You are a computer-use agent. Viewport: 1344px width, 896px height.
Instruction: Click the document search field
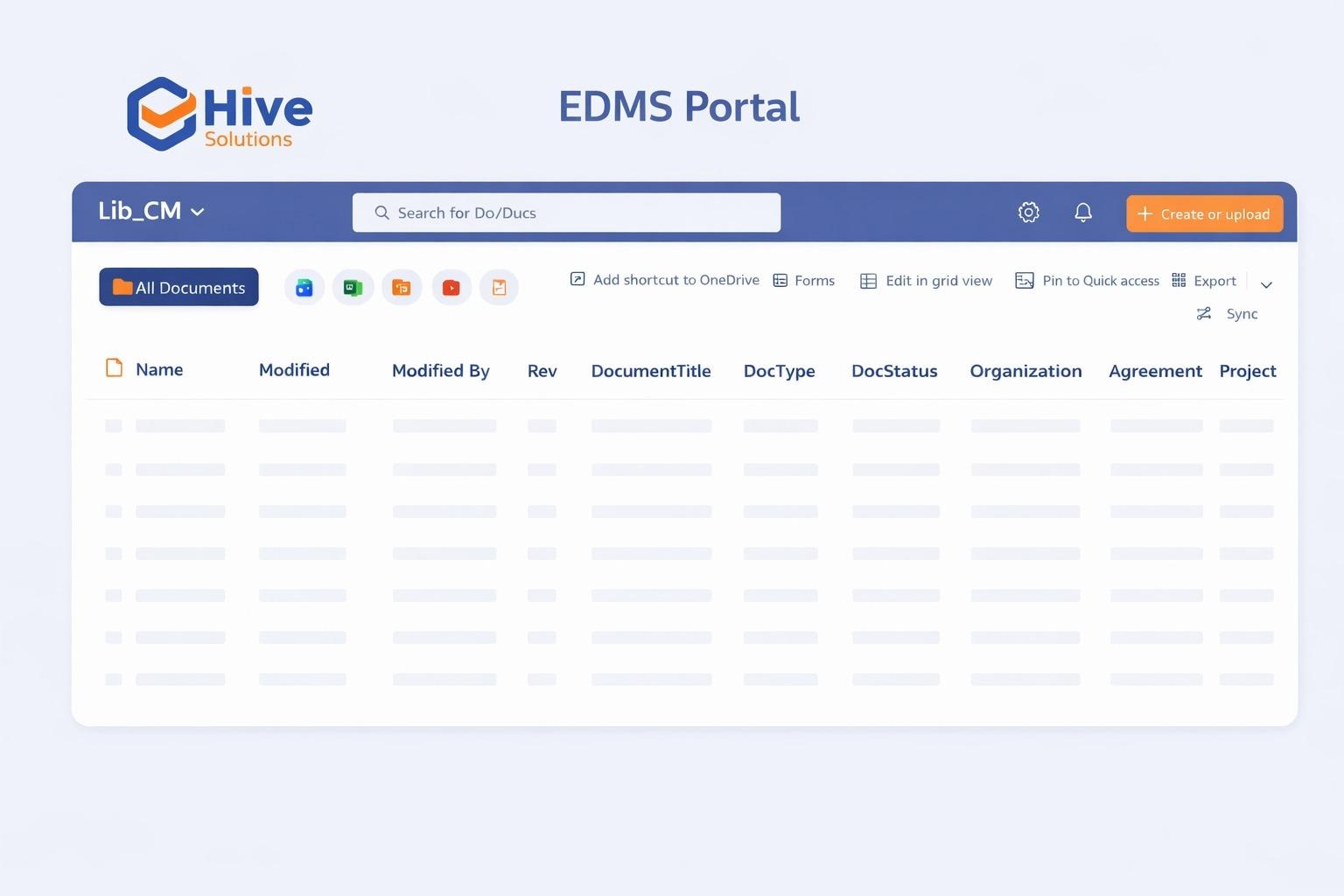566,213
